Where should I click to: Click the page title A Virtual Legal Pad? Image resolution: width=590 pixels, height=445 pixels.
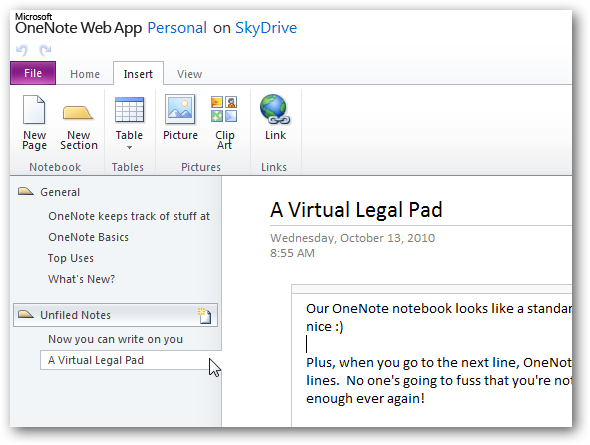click(x=356, y=210)
